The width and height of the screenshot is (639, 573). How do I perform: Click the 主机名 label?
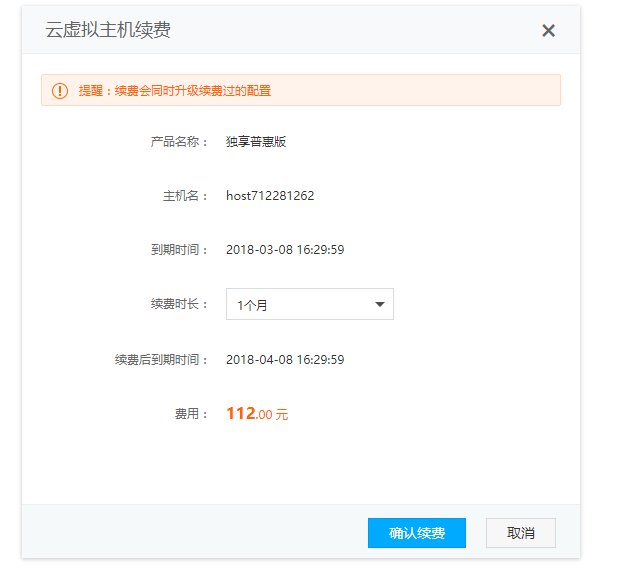point(185,196)
